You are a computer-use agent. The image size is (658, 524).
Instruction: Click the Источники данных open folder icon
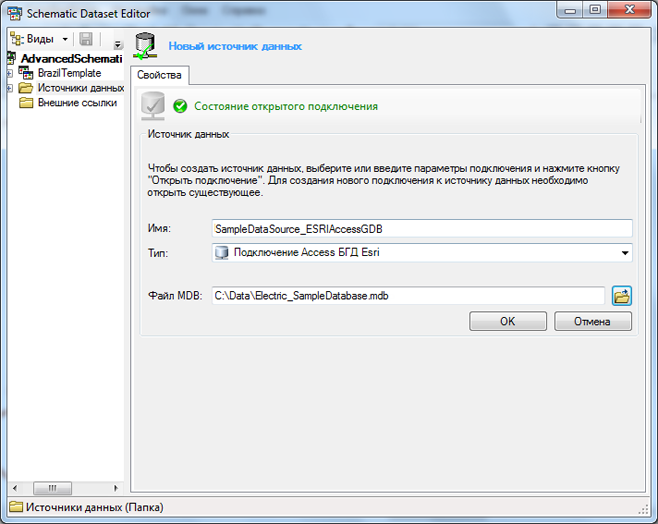tap(26, 88)
